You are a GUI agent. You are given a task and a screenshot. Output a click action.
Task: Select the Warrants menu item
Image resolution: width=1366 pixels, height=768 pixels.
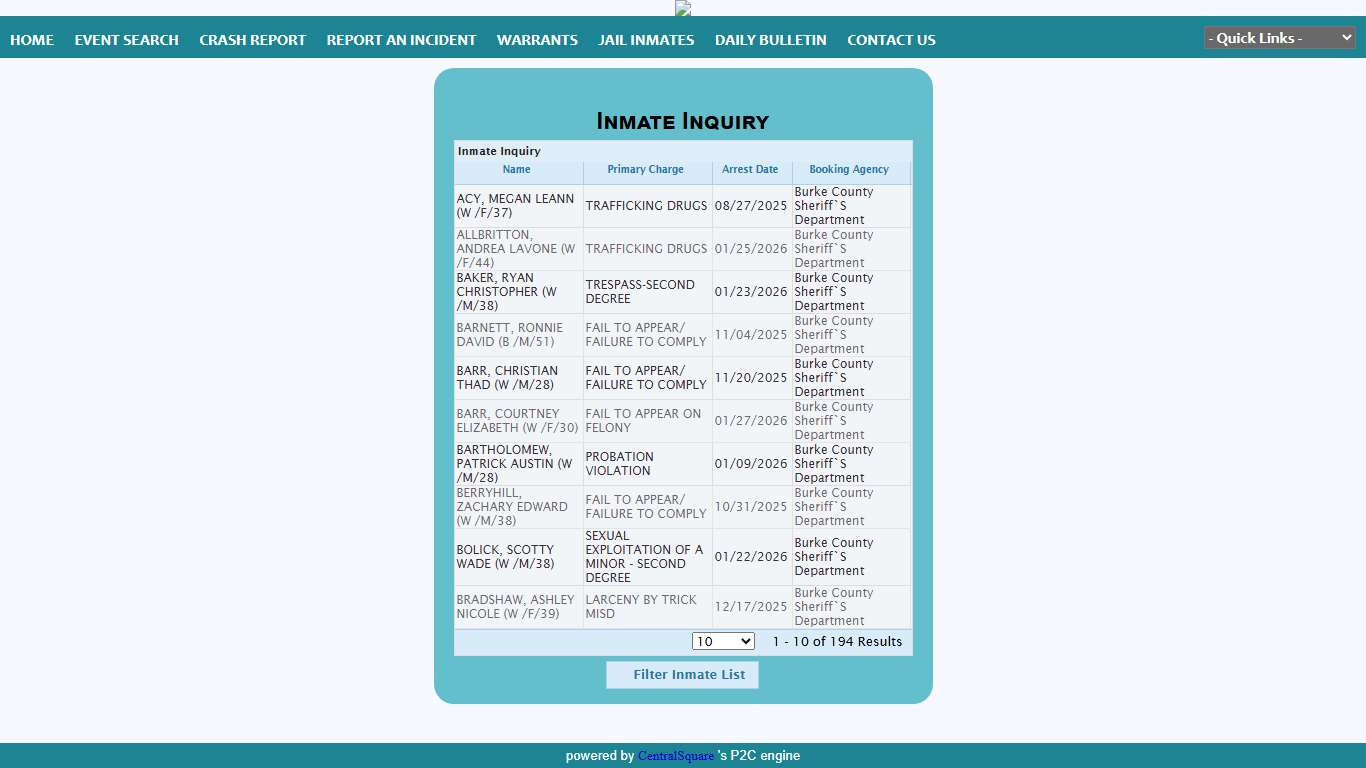point(537,40)
